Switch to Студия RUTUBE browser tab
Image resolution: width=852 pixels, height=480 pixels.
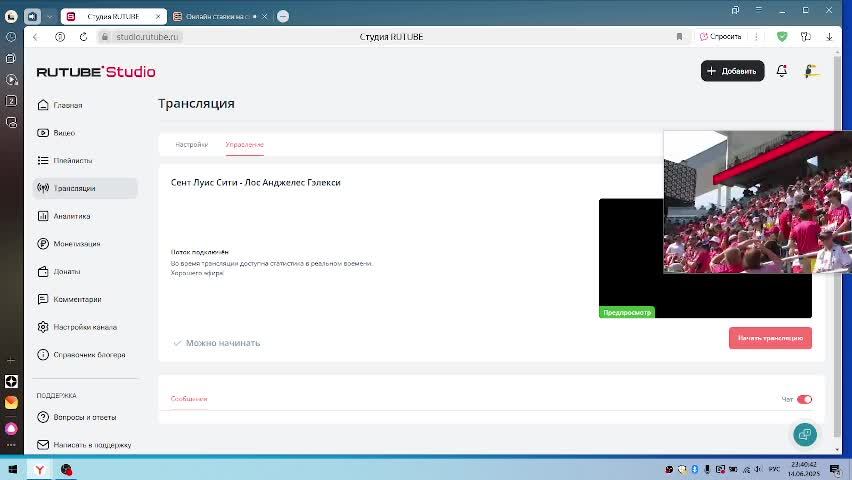113,17
